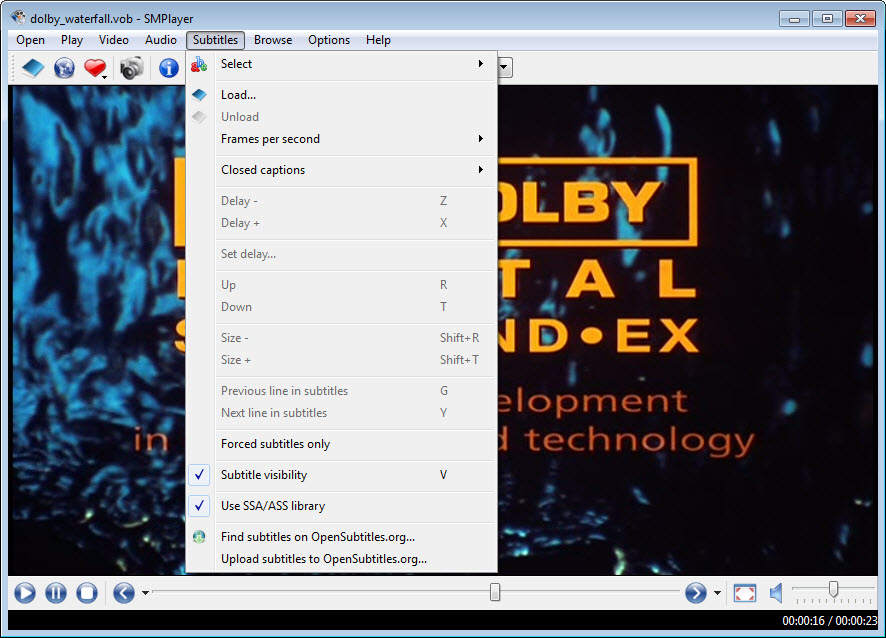Click the Select subtitle track icon
The image size is (886, 638).
coord(199,64)
